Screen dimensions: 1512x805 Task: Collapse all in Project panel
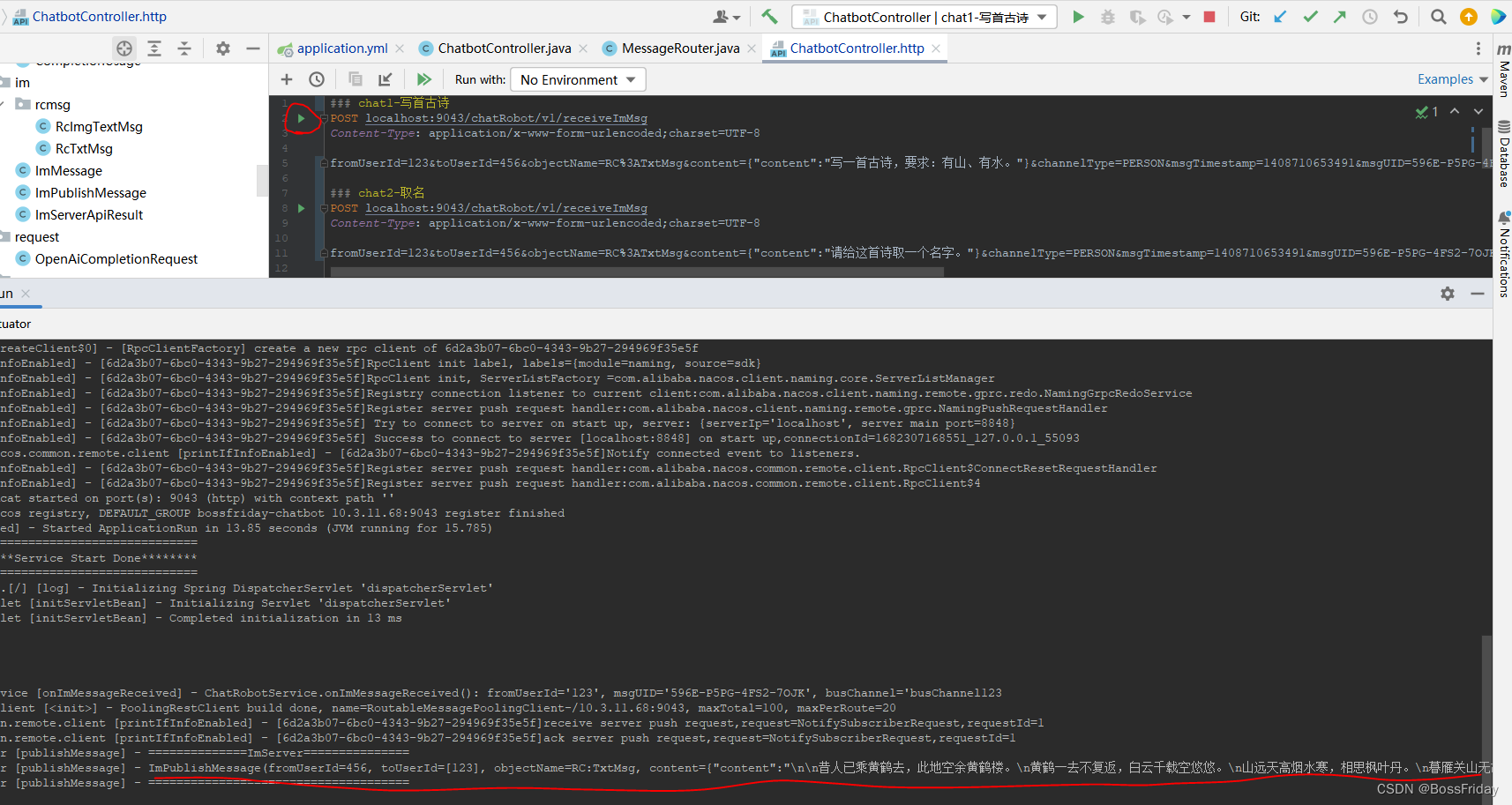(184, 48)
